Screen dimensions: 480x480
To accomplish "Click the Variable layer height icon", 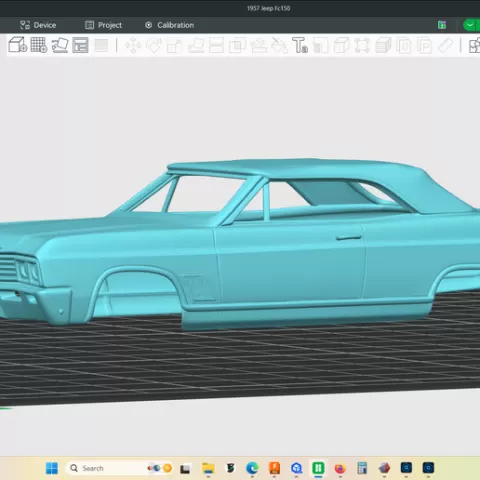I will (x=101, y=45).
